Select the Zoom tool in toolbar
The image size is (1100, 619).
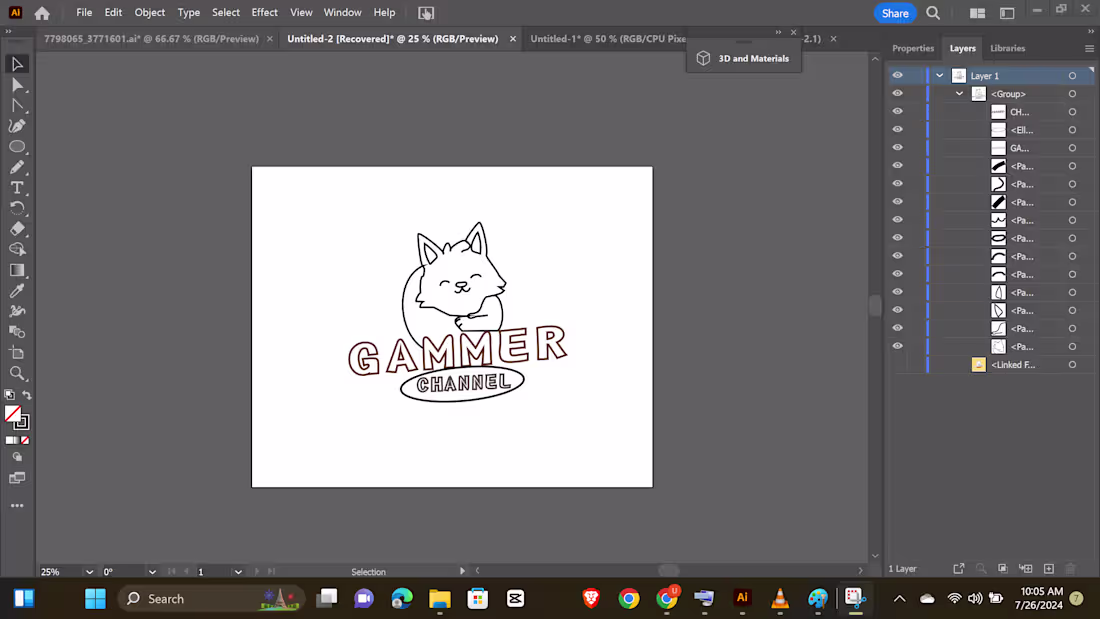tap(17, 373)
